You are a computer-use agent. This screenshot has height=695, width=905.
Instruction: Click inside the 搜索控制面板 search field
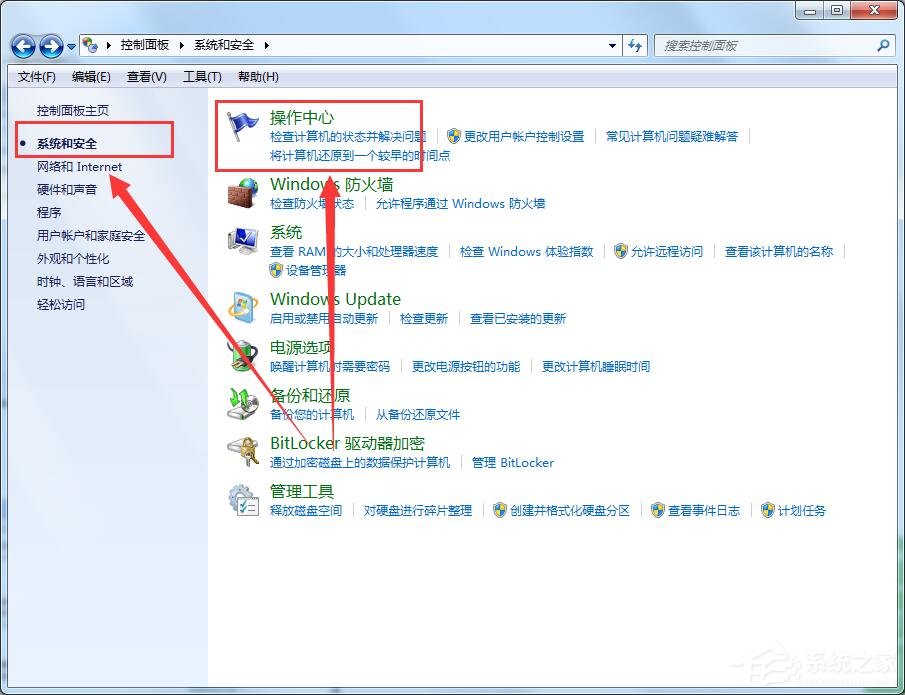[x=770, y=45]
